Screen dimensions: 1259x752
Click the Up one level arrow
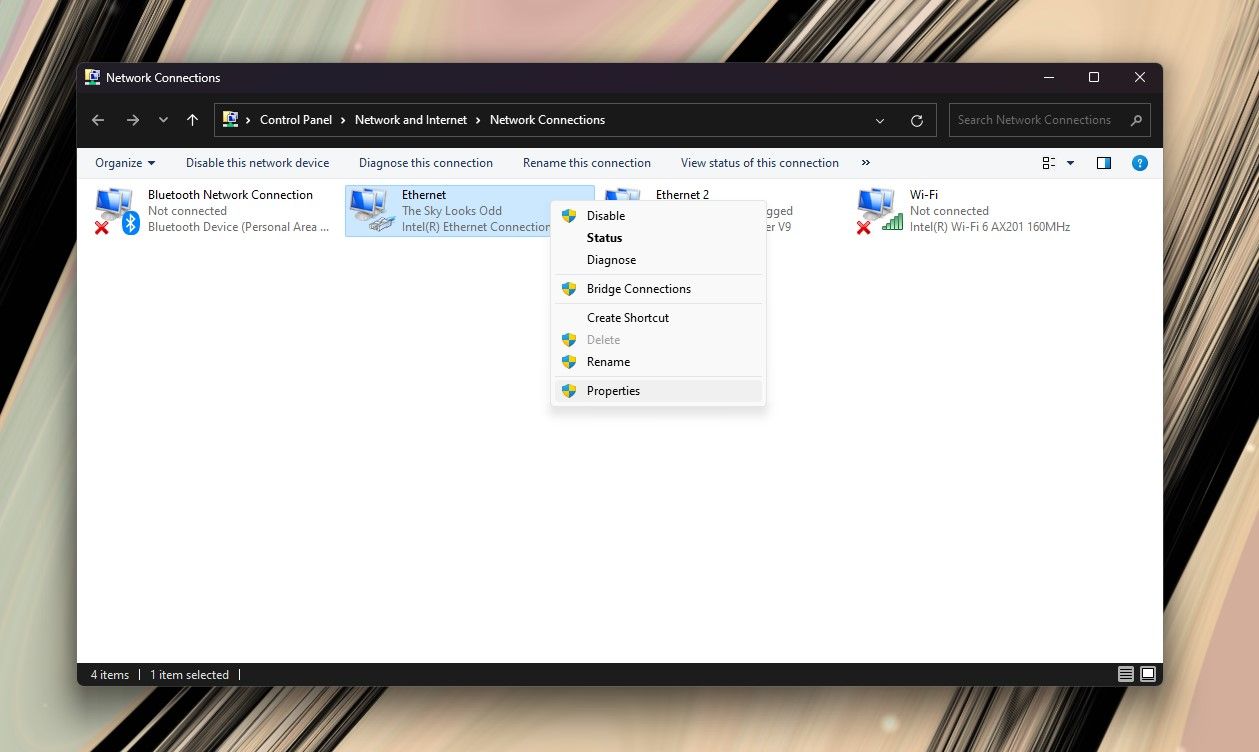point(193,120)
